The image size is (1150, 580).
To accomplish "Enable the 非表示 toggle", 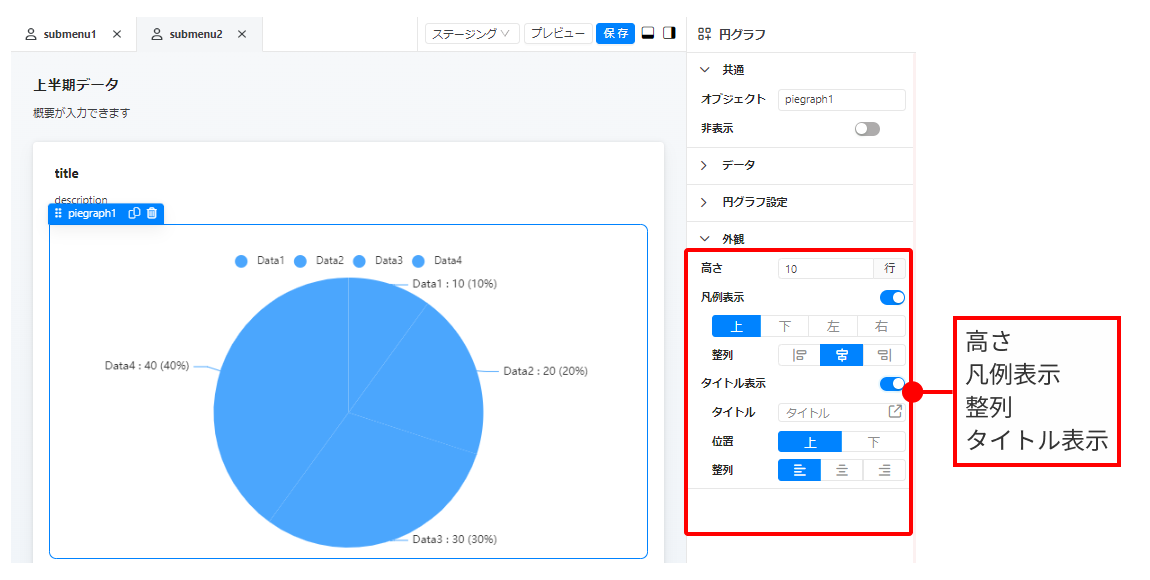I will [867, 129].
